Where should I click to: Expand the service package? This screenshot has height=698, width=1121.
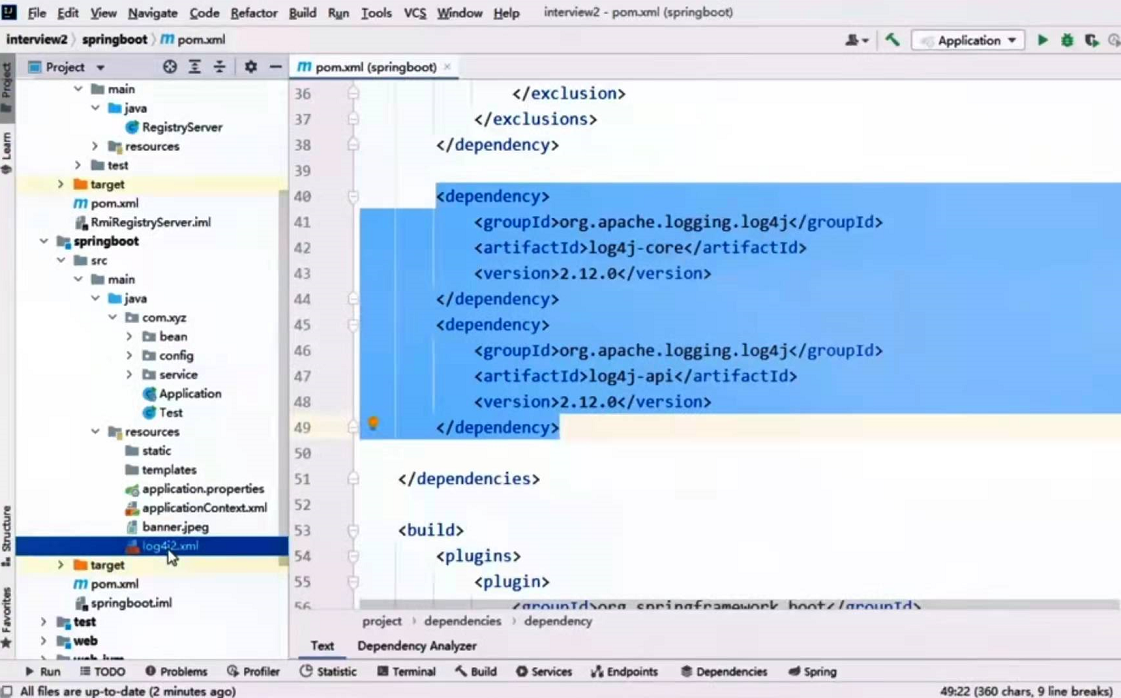coord(129,374)
